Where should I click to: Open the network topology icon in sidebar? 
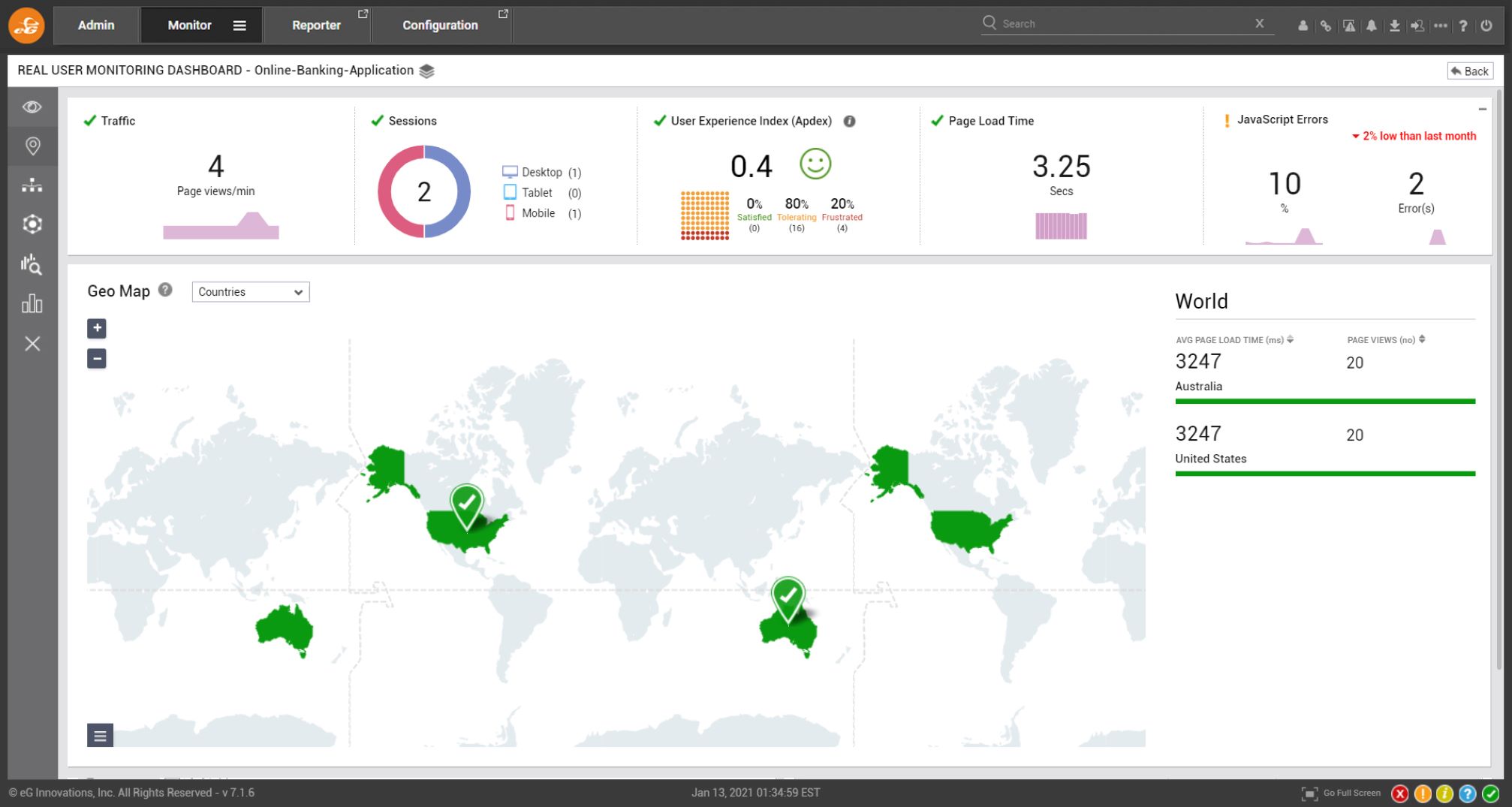pos(32,185)
